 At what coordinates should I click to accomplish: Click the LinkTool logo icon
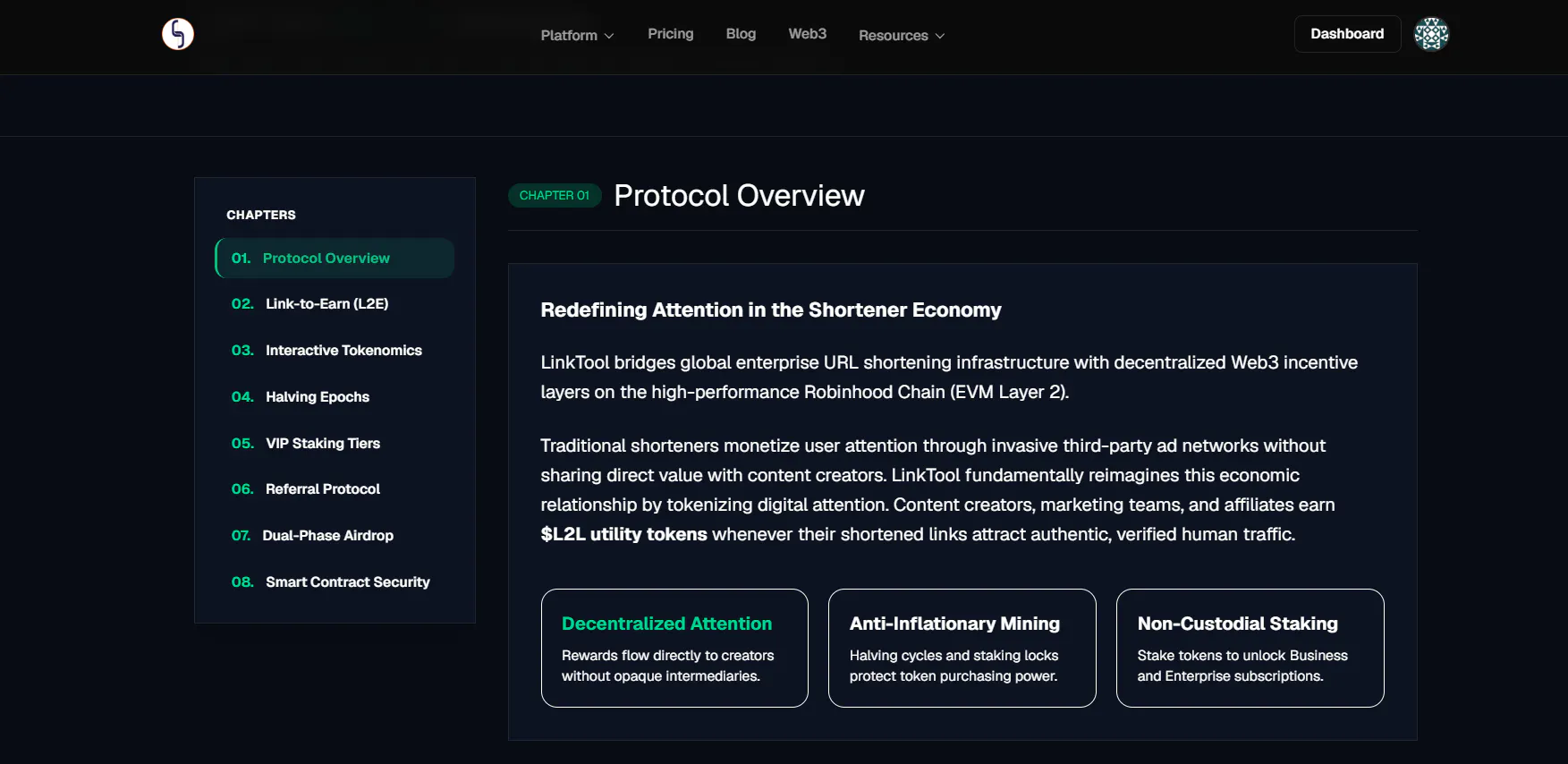pos(178,34)
